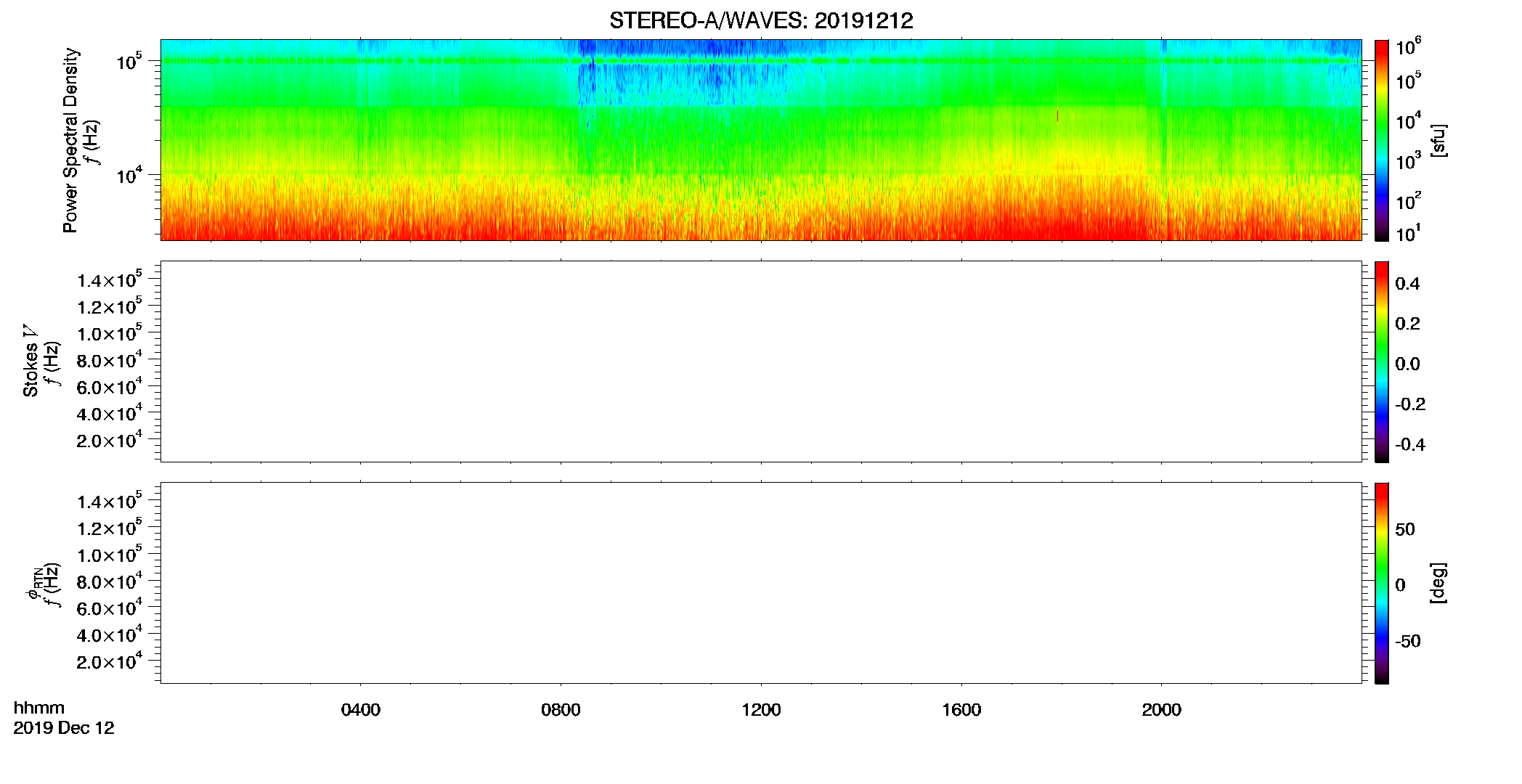Click the -50 label on degree color bar
The width and height of the screenshot is (1522, 784).
pos(1408,641)
